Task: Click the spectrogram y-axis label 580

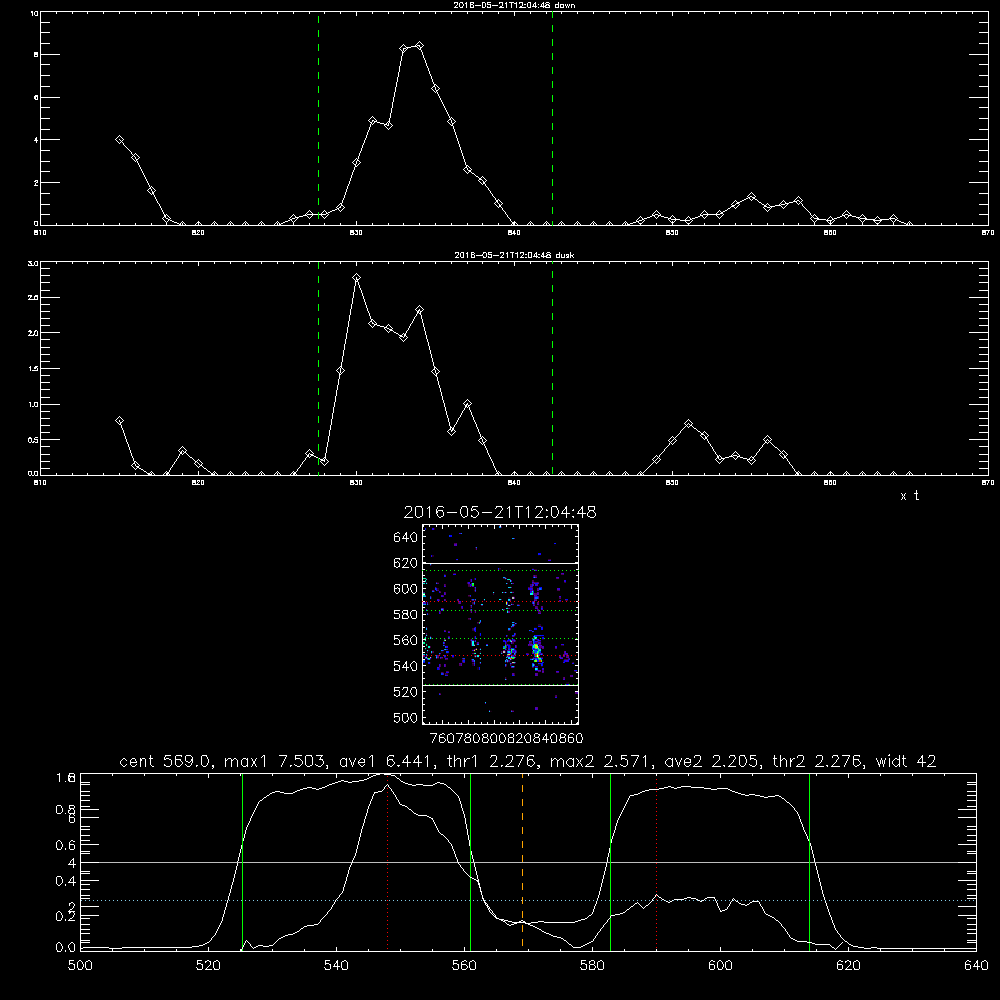Action: 406,615
